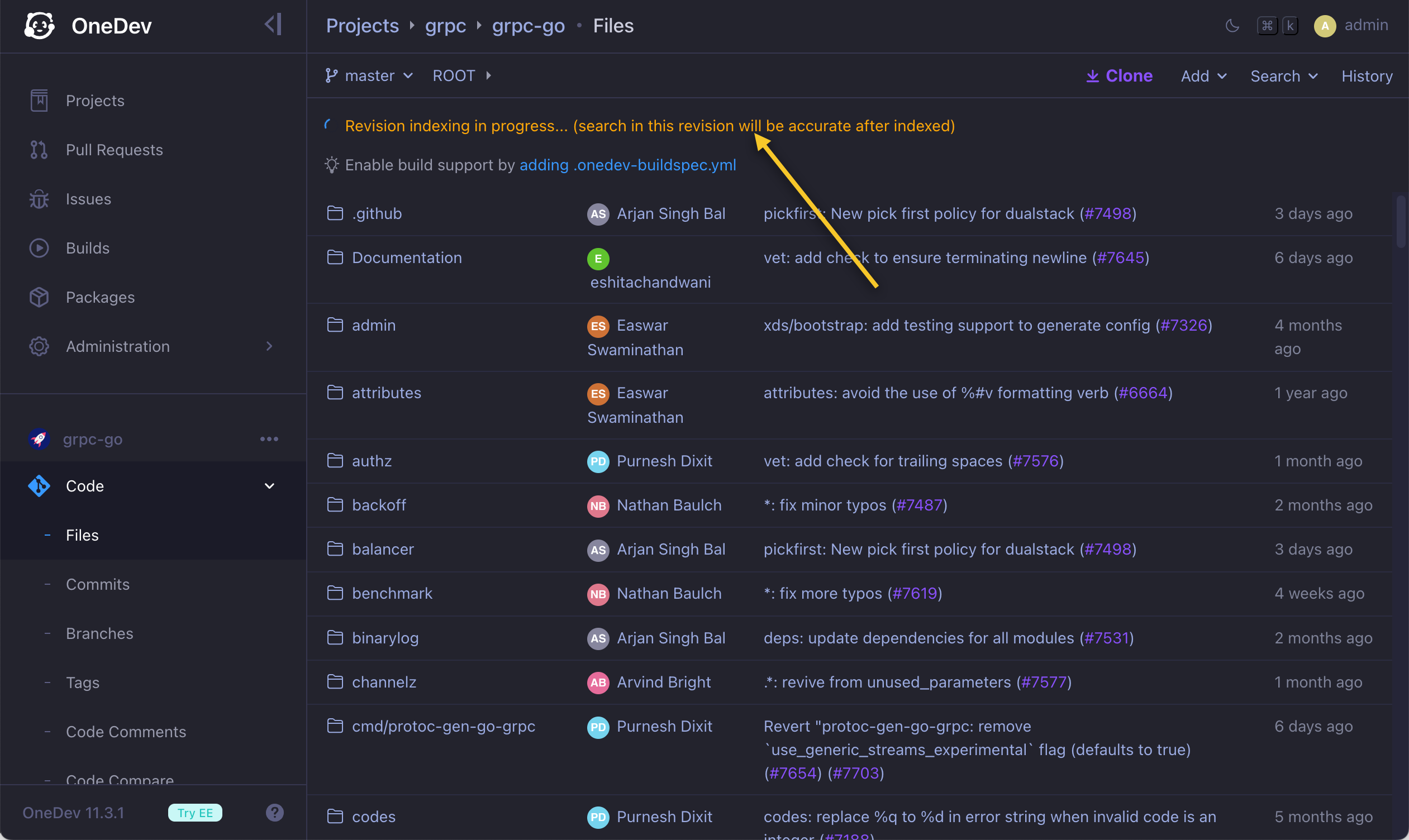The image size is (1409, 840).
Task: Open the Search dropdown
Action: point(1283,76)
